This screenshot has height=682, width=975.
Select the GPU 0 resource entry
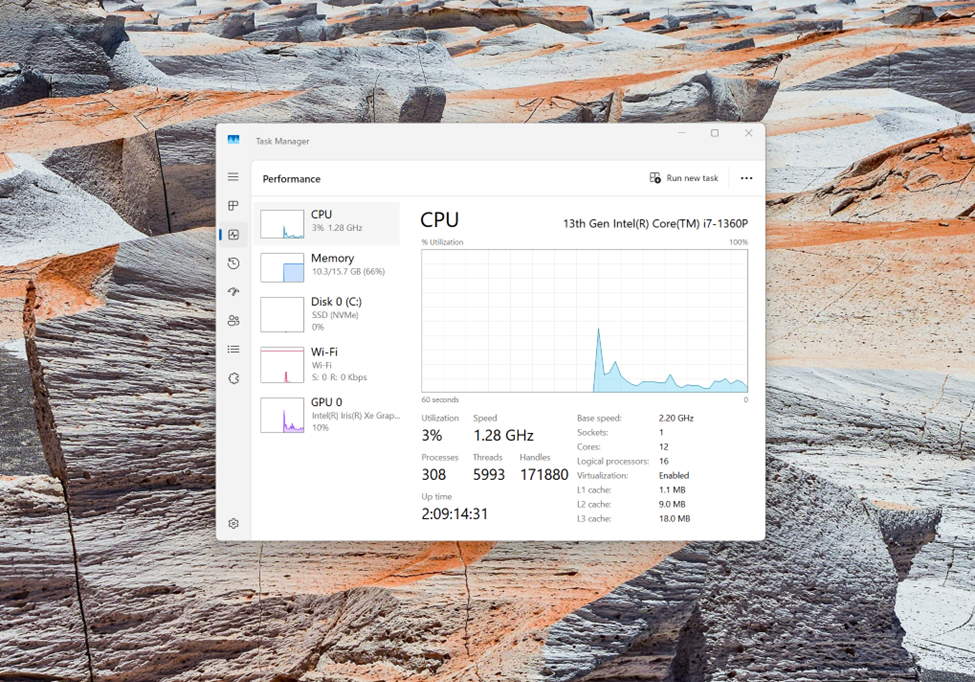(327, 415)
